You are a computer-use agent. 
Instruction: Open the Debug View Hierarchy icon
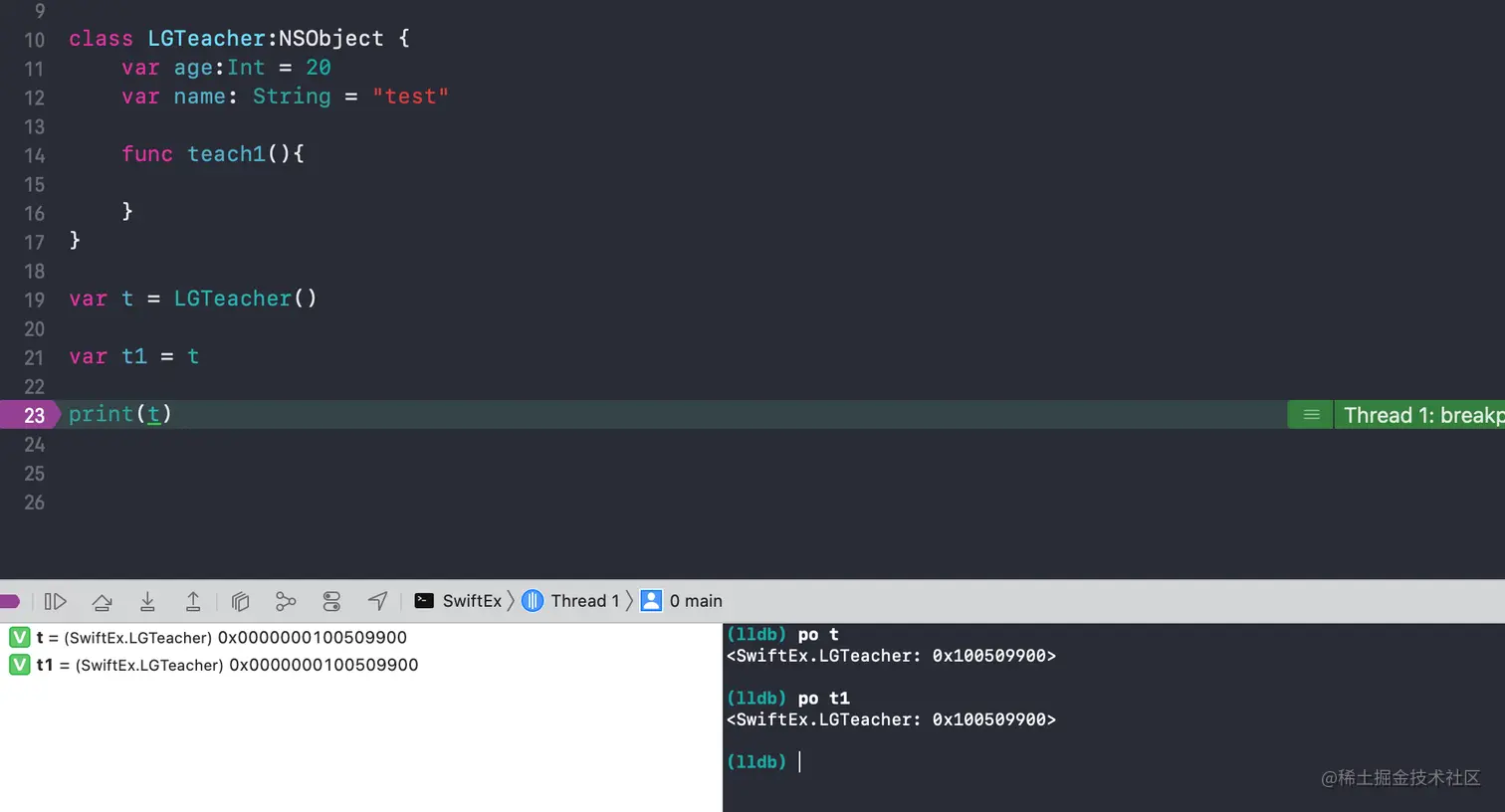[x=240, y=601]
